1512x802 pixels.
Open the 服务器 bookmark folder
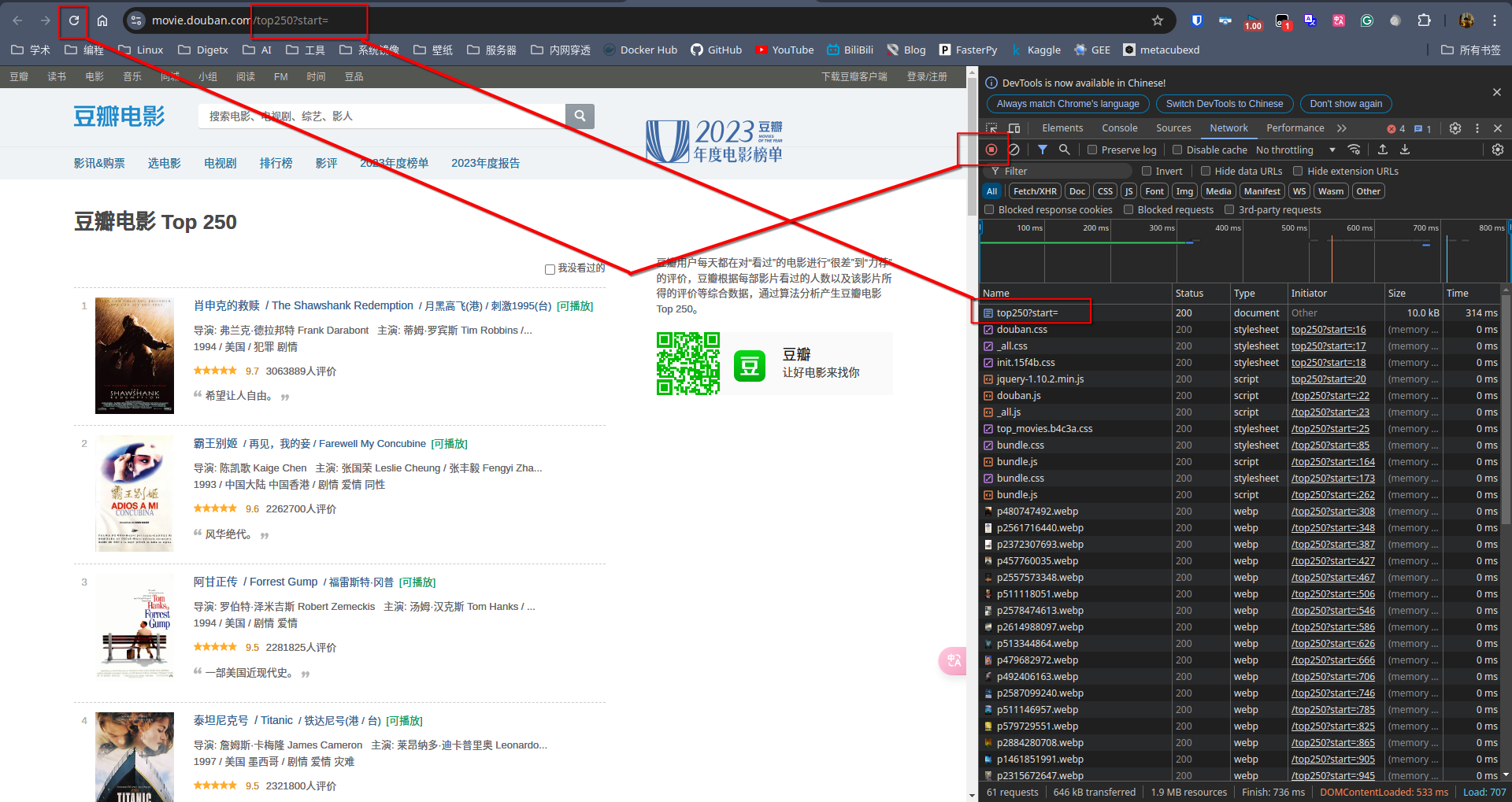[x=491, y=50]
